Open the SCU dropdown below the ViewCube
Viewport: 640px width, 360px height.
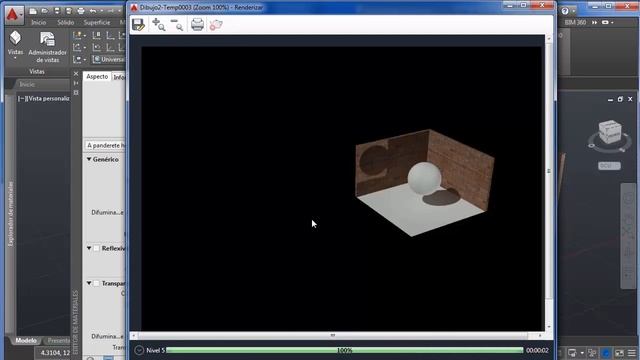pos(609,166)
